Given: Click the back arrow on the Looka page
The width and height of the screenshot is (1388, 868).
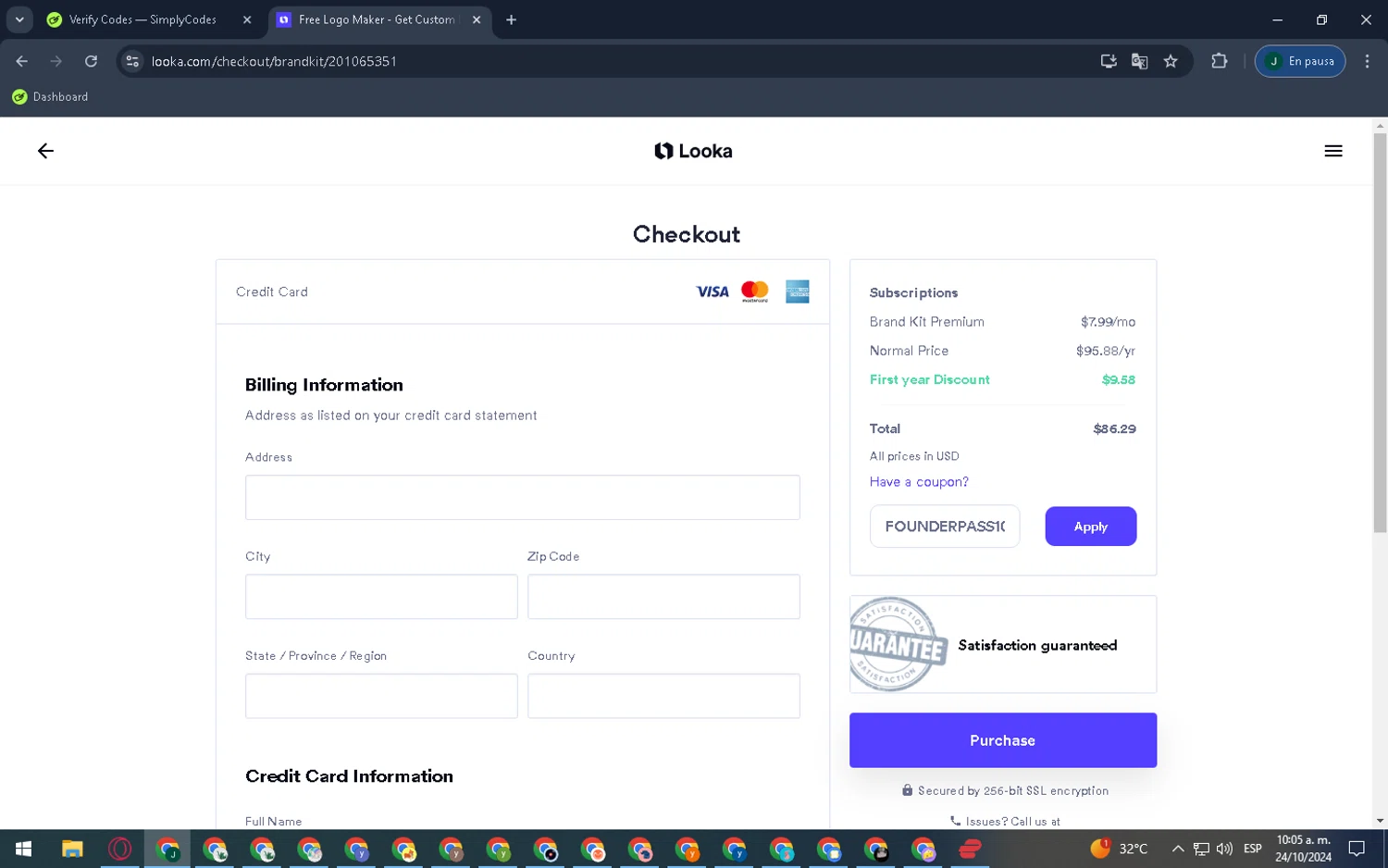Looking at the screenshot, I should pyautogui.click(x=45, y=151).
